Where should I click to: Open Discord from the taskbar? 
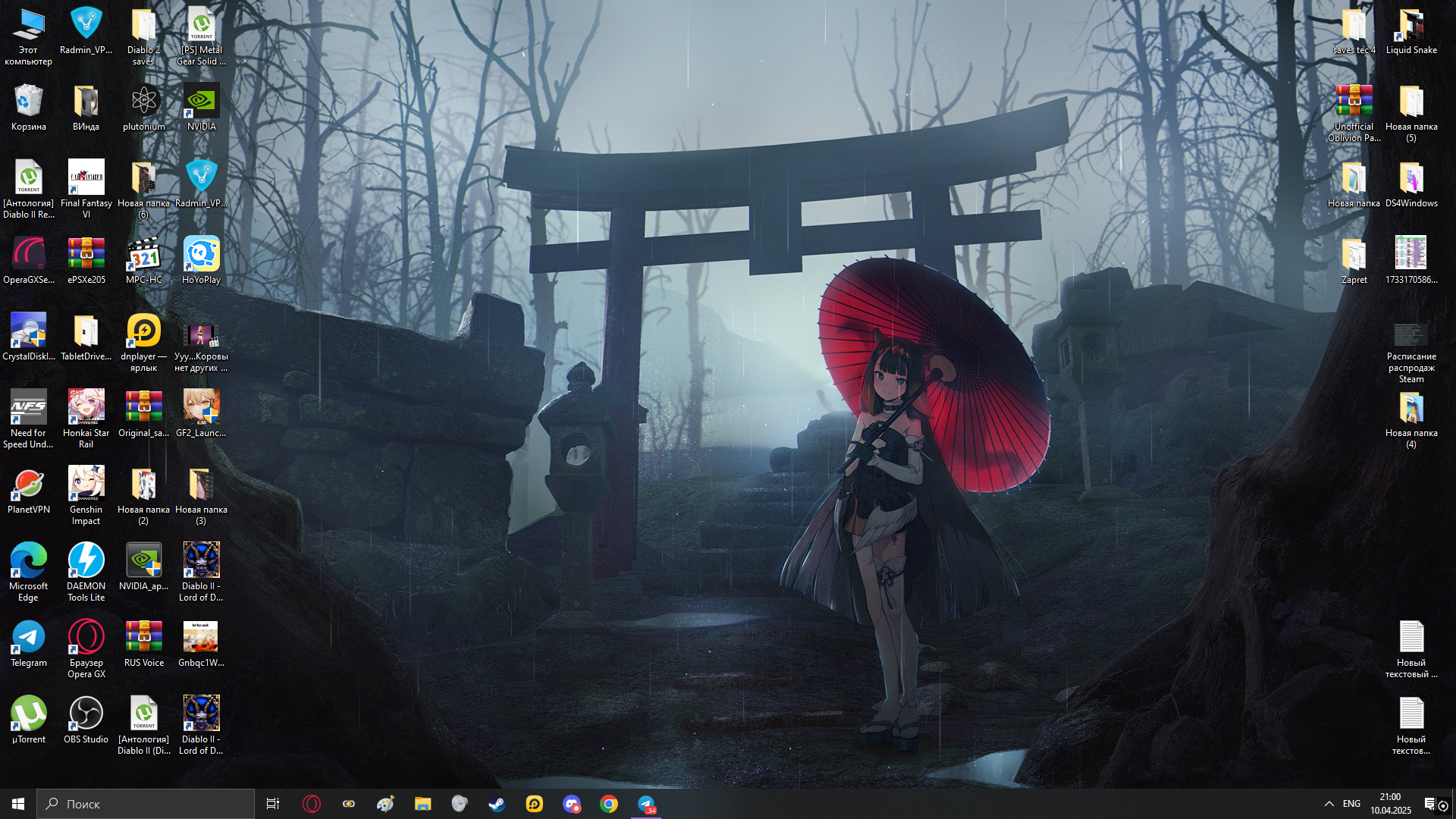coord(572,804)
